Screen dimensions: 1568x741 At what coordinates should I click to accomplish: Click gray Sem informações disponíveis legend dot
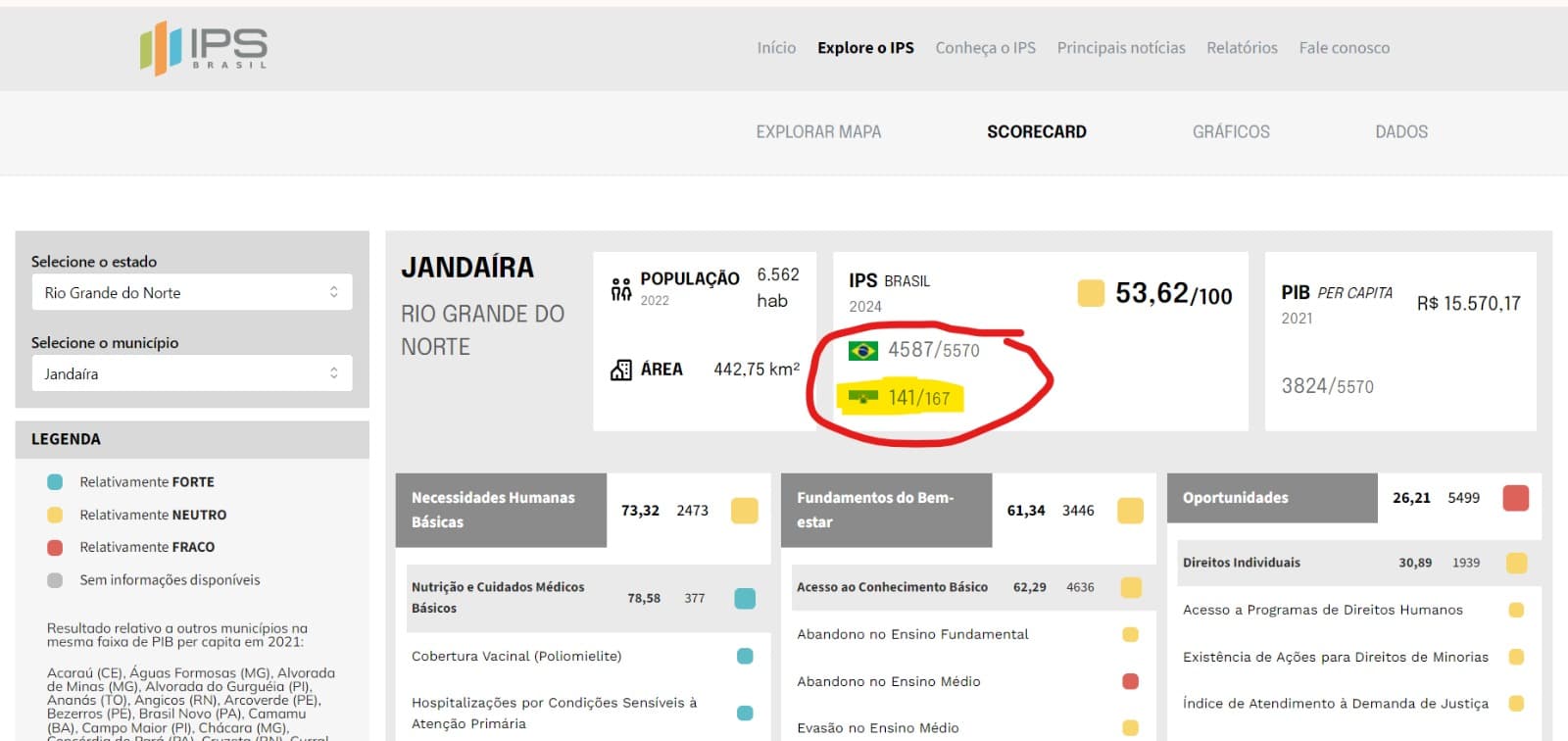(x=55, y=580)
